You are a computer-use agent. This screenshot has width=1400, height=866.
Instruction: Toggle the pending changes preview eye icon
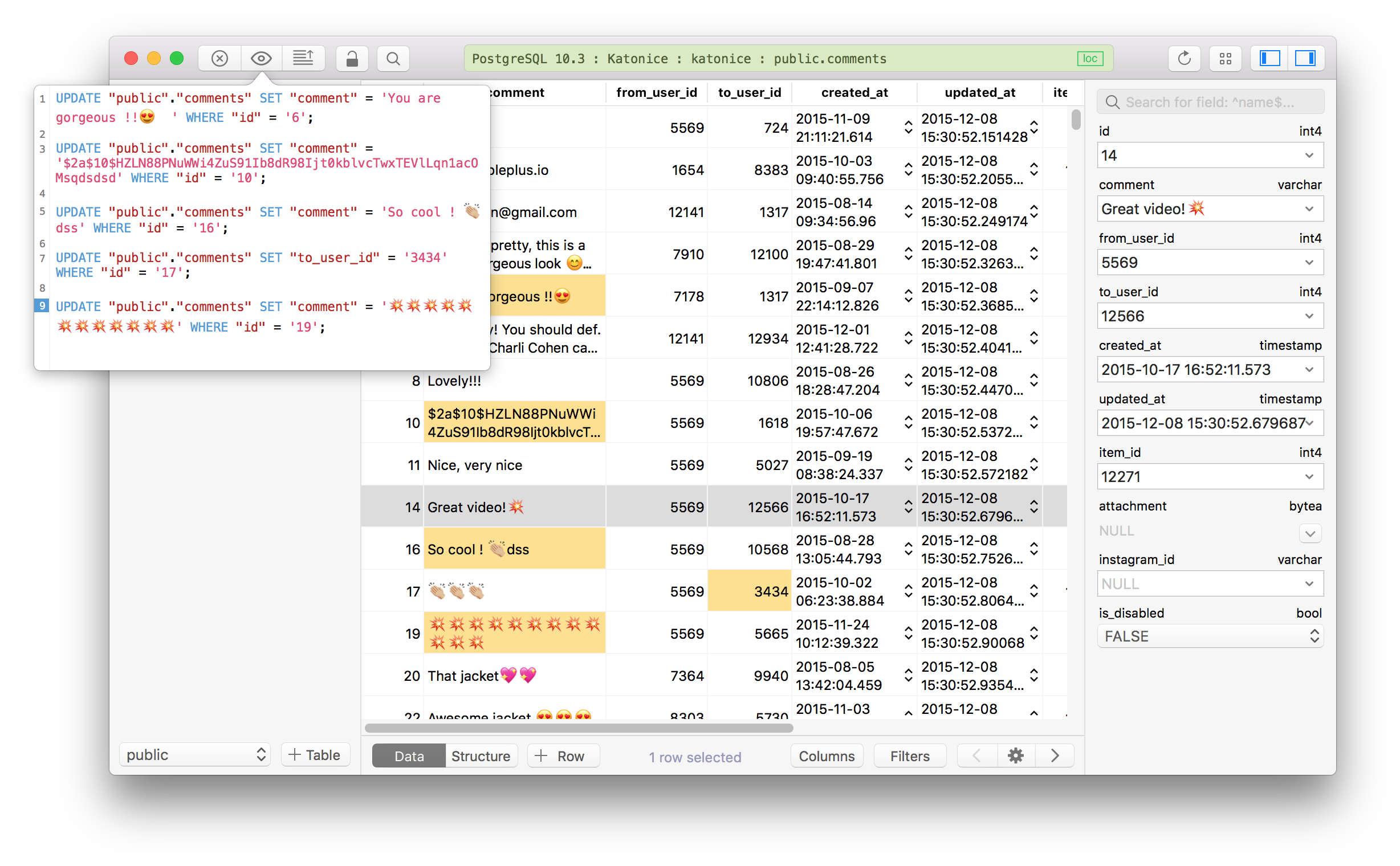[x=261, y=59]
